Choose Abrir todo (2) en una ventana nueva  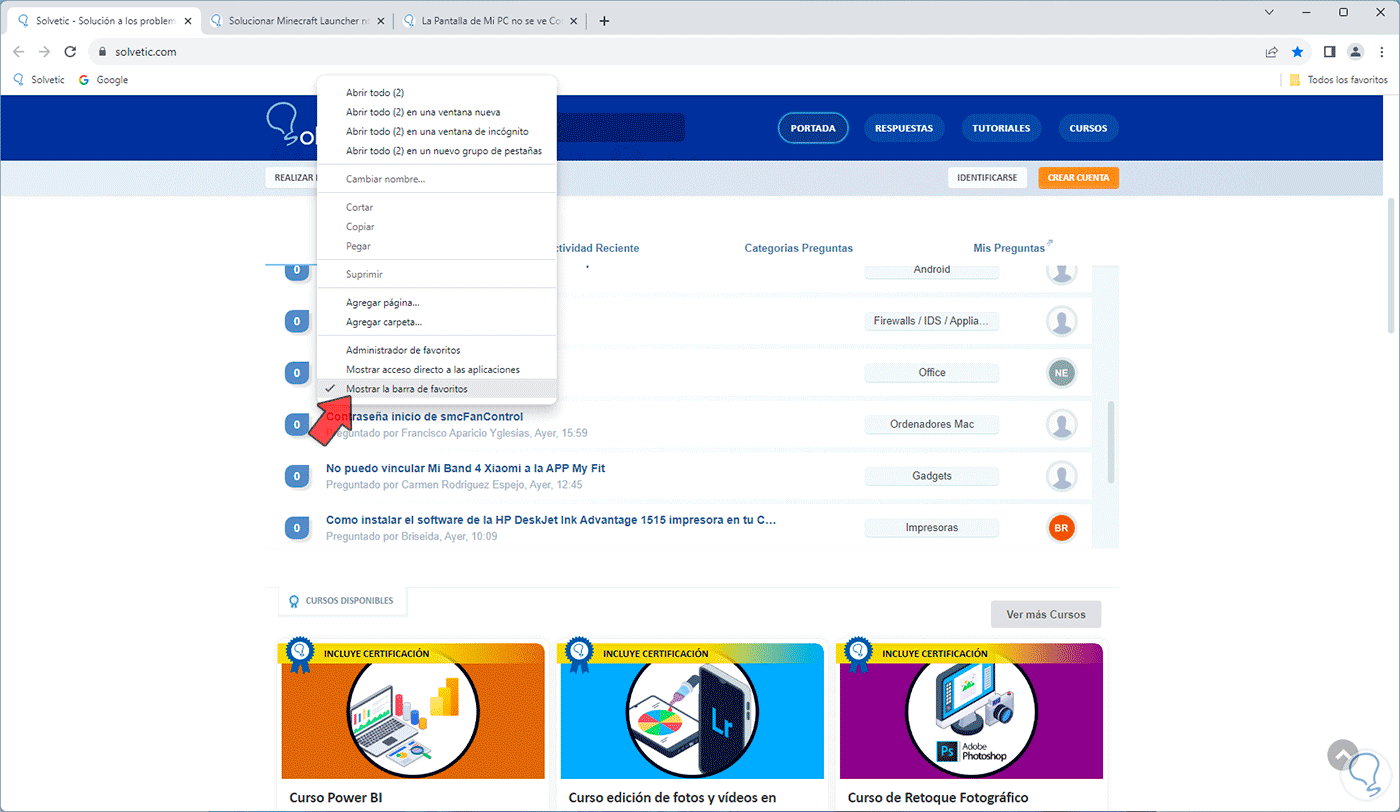(436, 112)
